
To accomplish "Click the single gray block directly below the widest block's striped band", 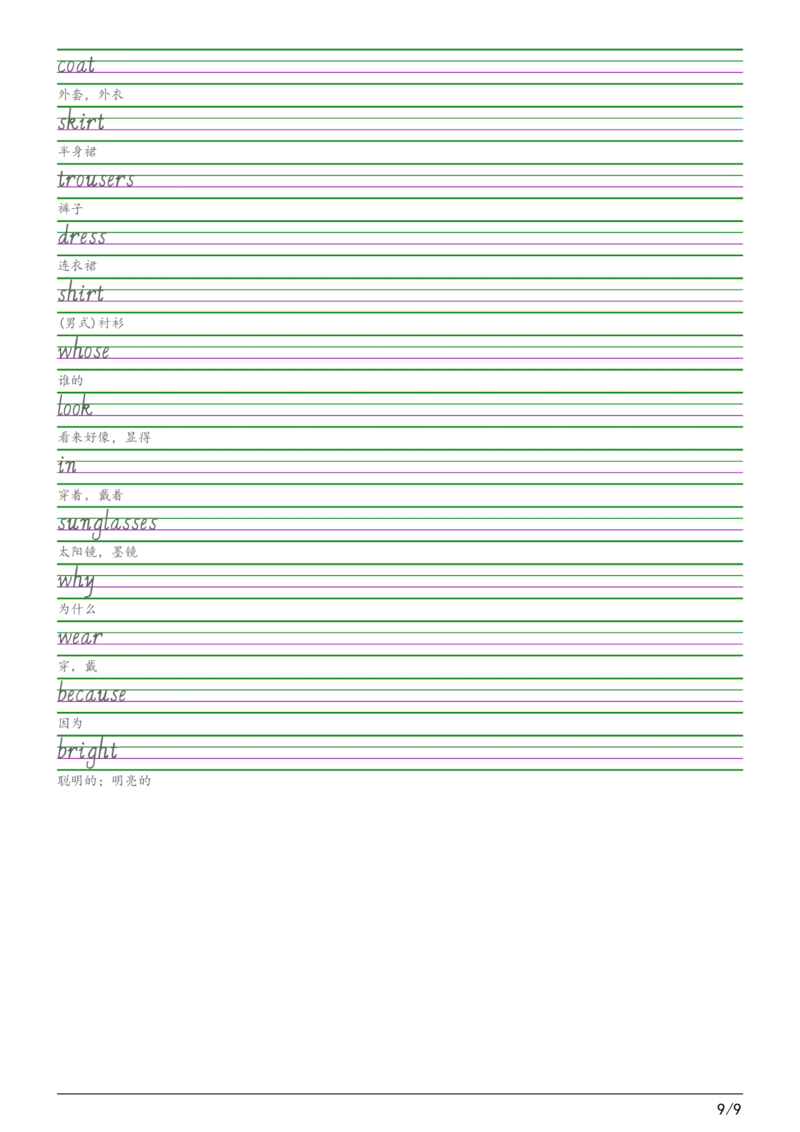I will click(x=67, y=464).
